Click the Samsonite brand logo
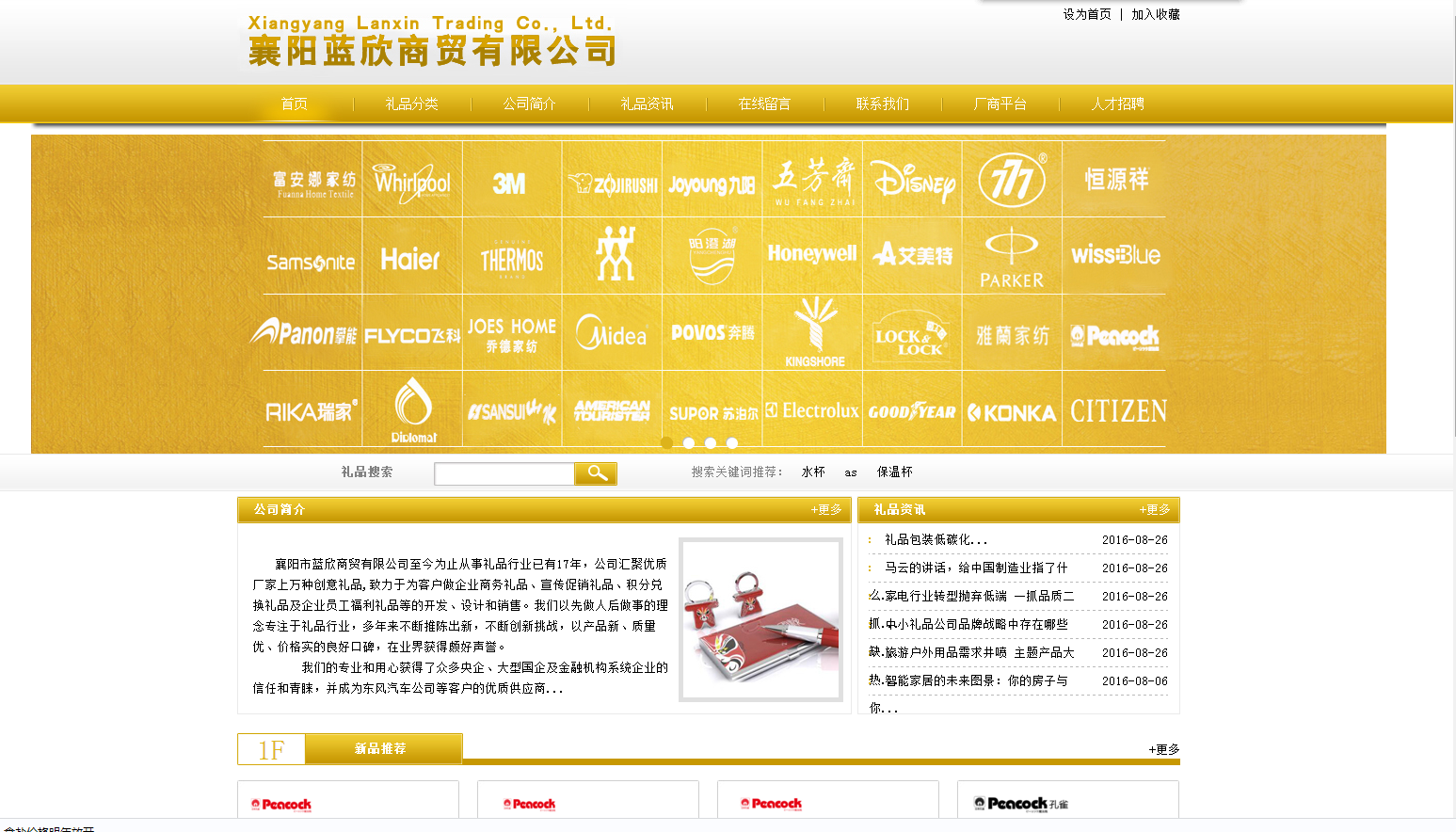 click(311, 262)
